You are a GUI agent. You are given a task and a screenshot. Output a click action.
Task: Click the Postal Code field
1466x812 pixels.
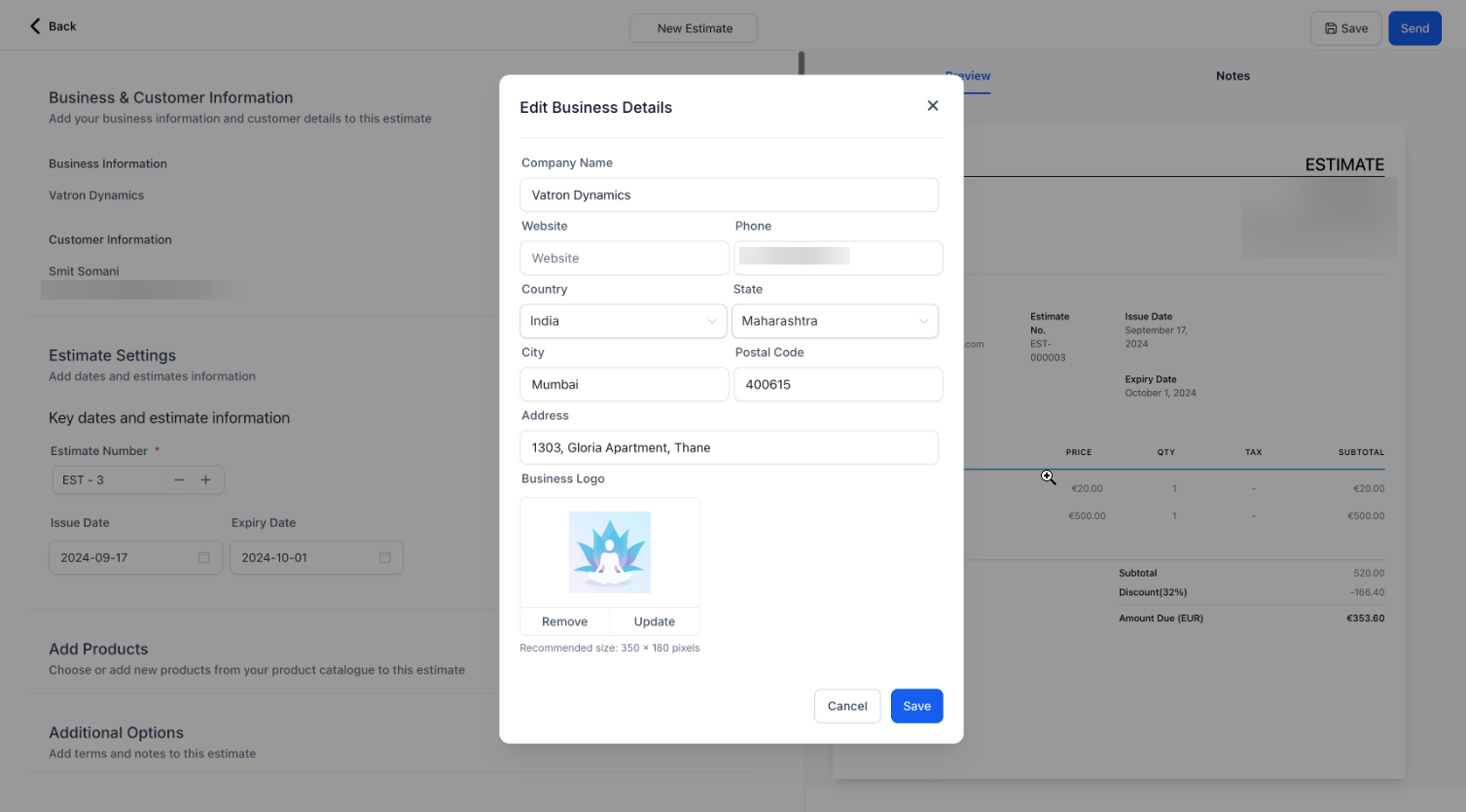coord(838,385)
